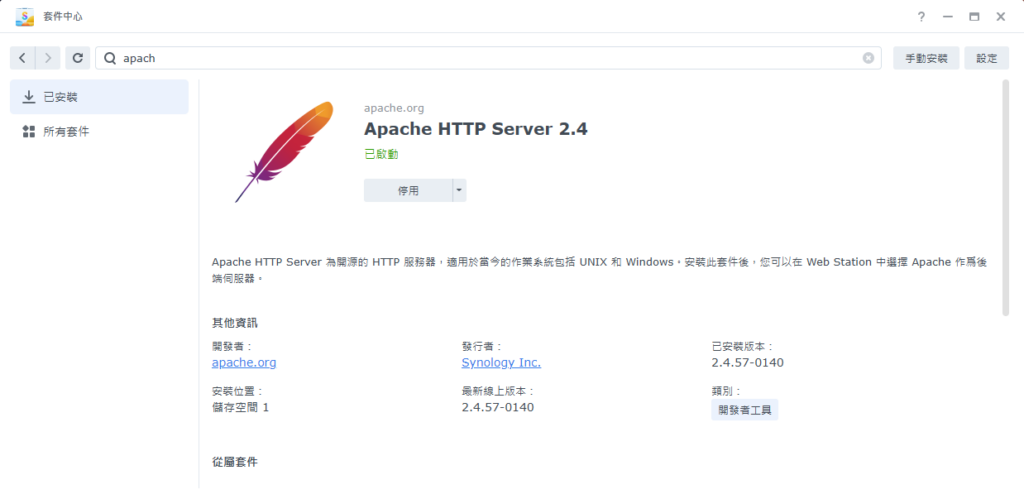Clear the search text with the X icon
The width and height of the screenshot is (1024, 499).
coord(868,58)
